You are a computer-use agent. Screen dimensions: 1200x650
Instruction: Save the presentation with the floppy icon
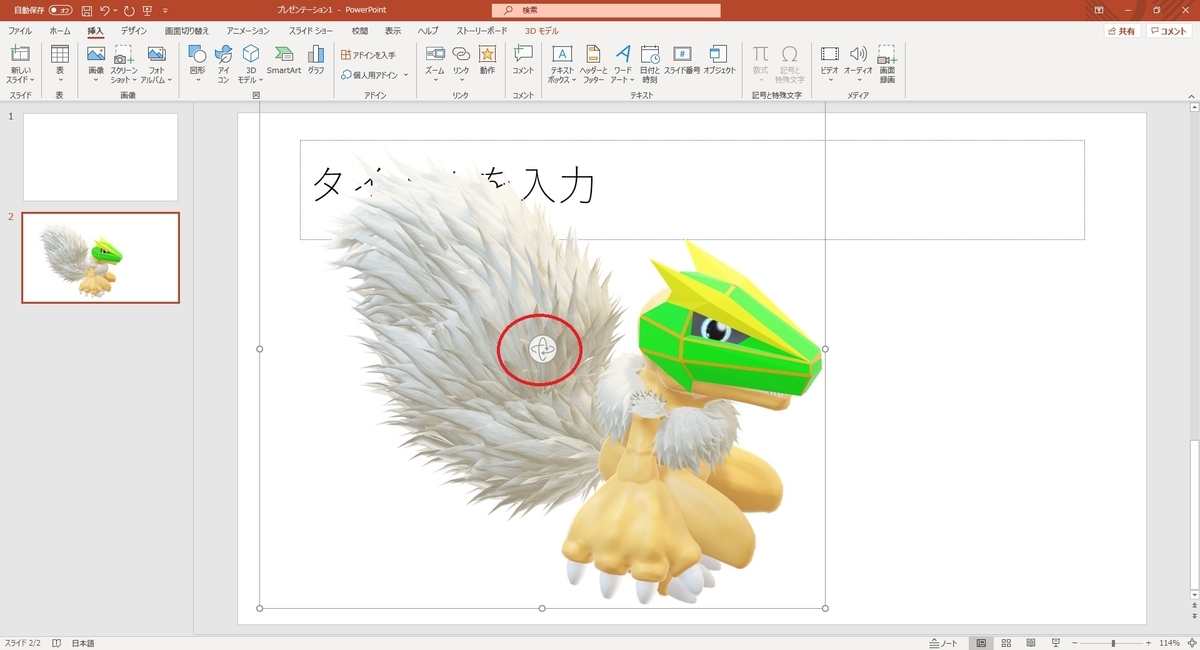point(87,9)
